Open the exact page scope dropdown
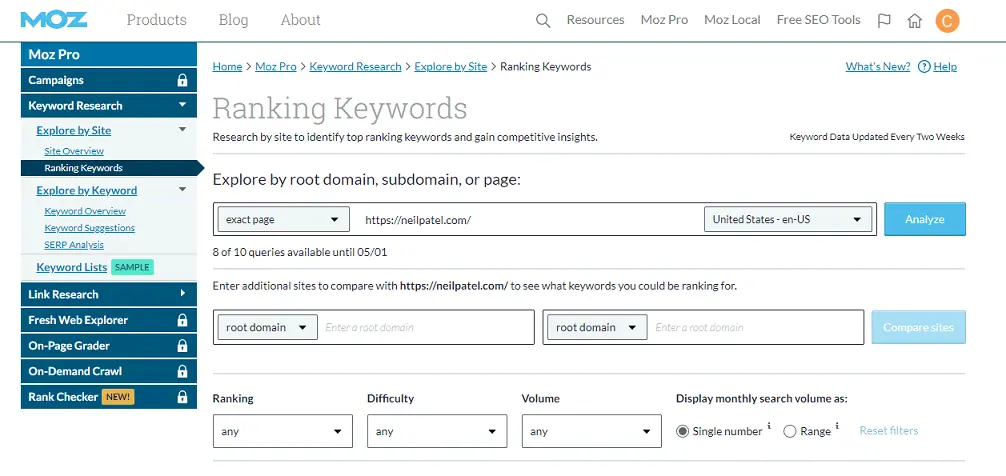Image resolution: width=1006 pixels, height=476 pixels. point(284,219)
